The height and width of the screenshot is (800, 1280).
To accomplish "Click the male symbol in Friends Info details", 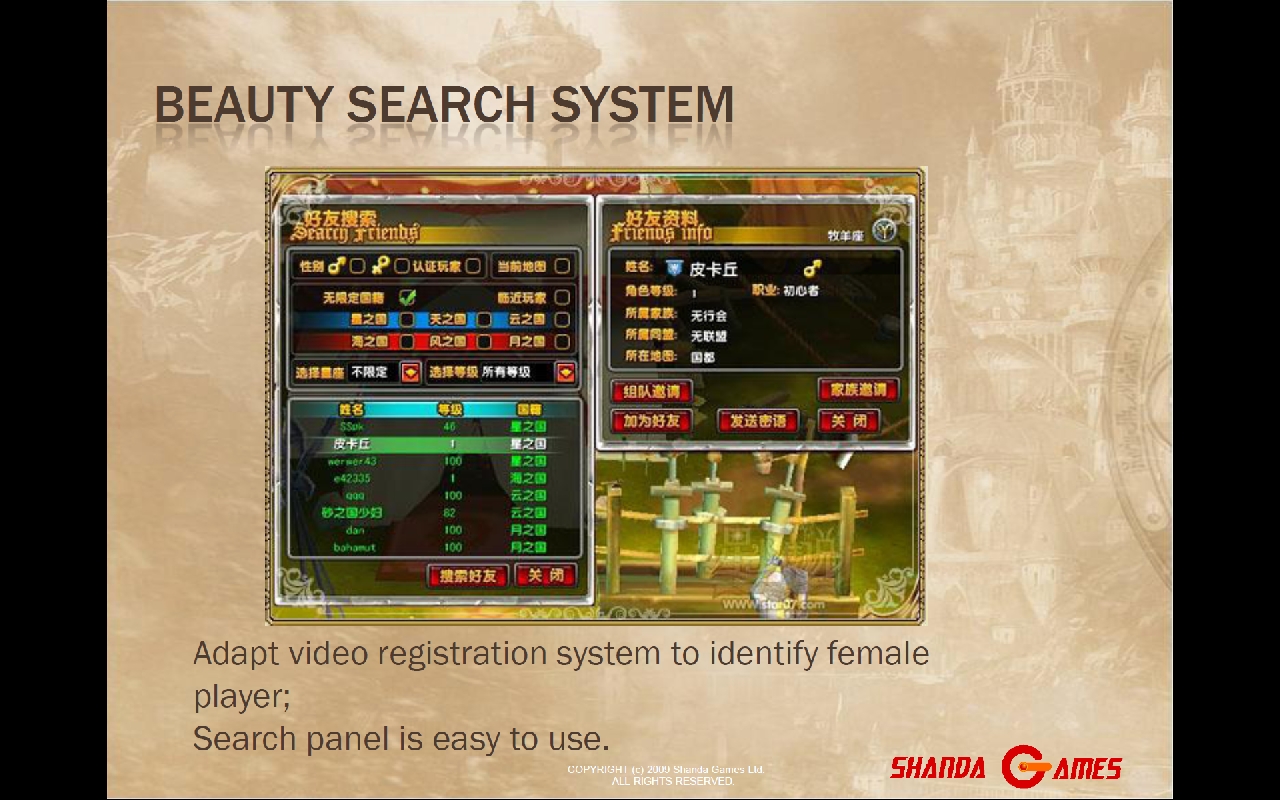I will pyautogui.click(x=813, y=269).
